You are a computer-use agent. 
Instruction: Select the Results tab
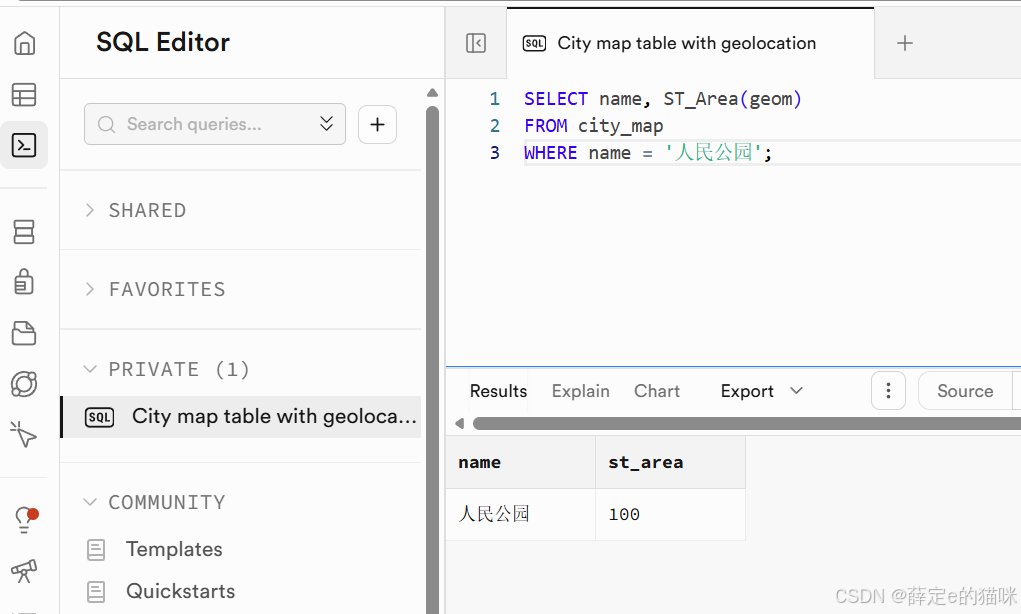pos(498,391)
